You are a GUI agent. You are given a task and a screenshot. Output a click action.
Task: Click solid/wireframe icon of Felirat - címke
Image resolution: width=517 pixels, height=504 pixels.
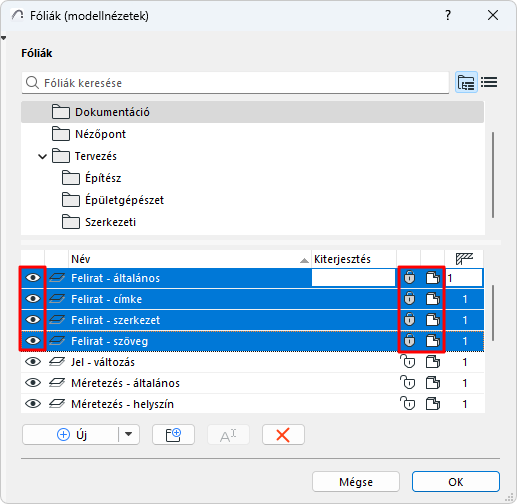point(433,299)
